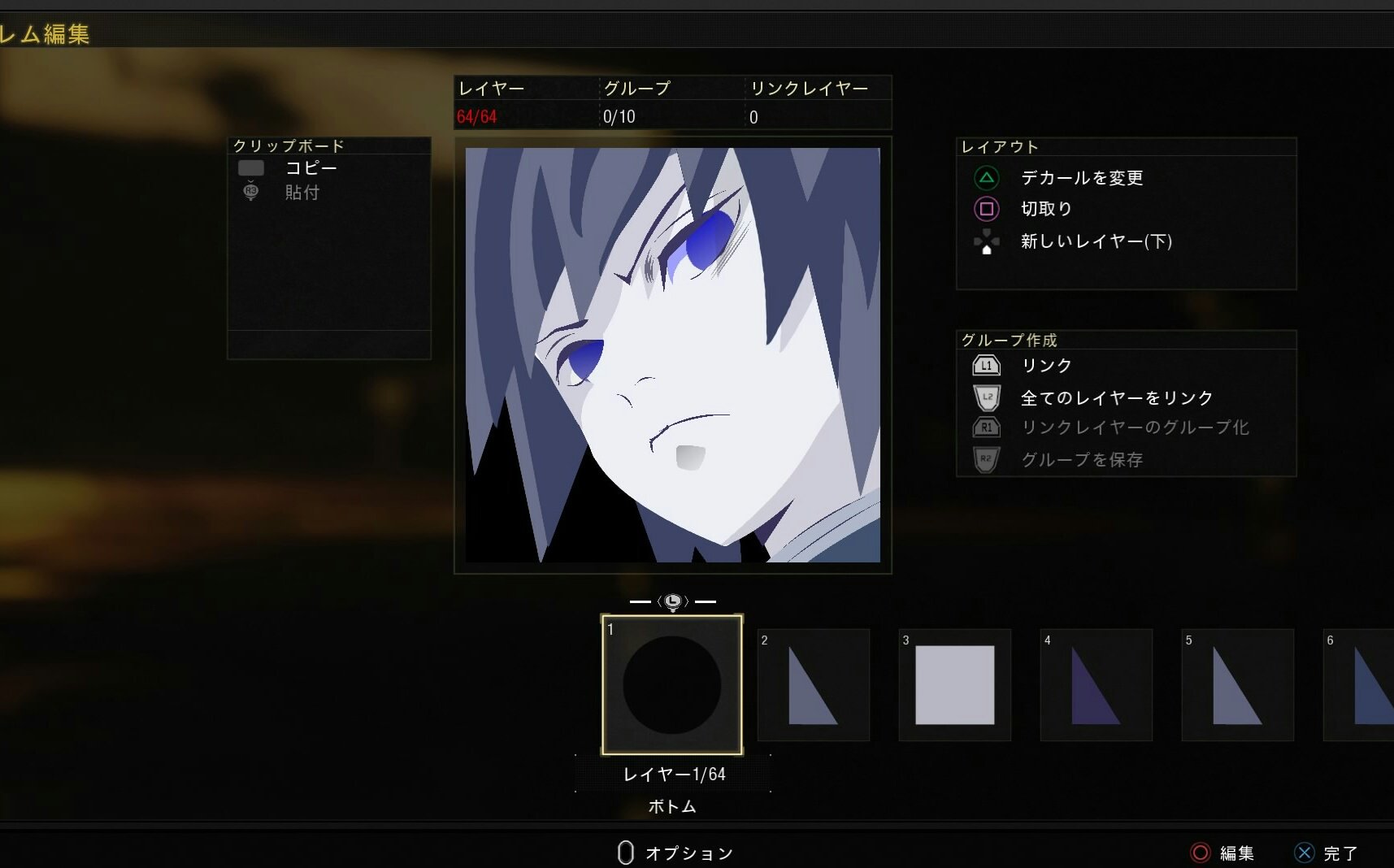This screenshot has height=868, width=1394.
Task: Click the triangle button icon for デカールを変更
Action: (x=986, y=177)
